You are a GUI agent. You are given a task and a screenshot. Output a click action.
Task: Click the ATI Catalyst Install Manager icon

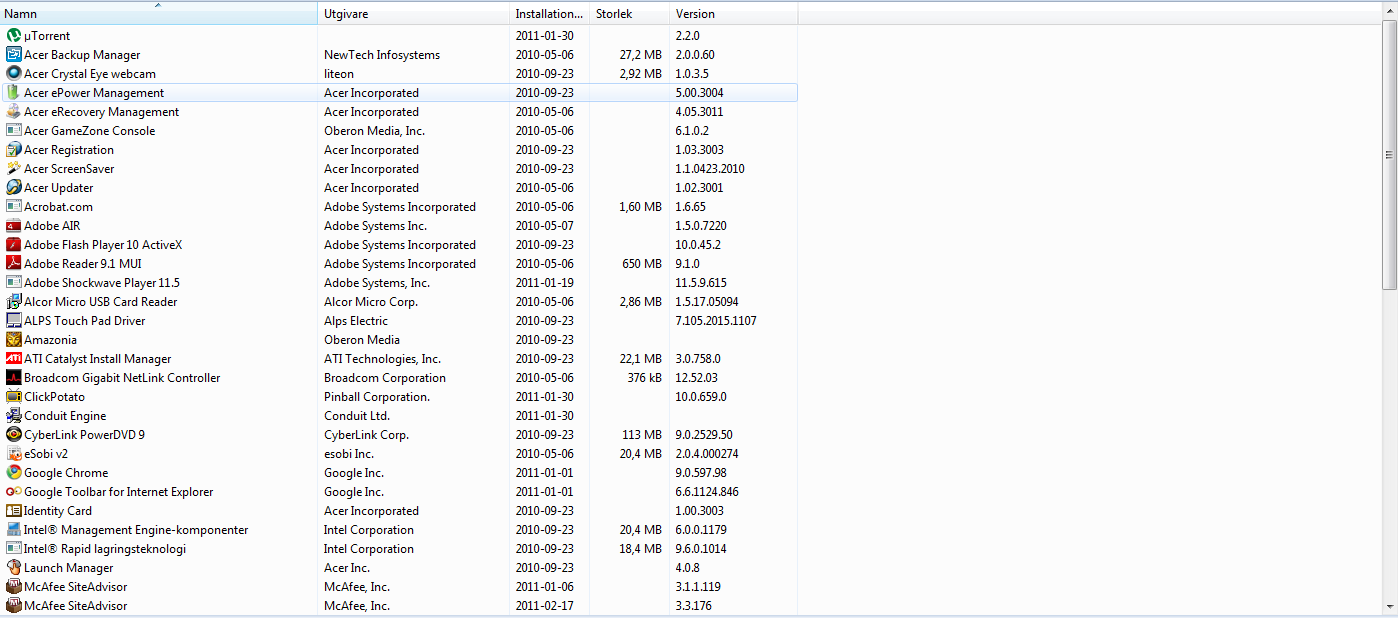(x=14, y=359)
